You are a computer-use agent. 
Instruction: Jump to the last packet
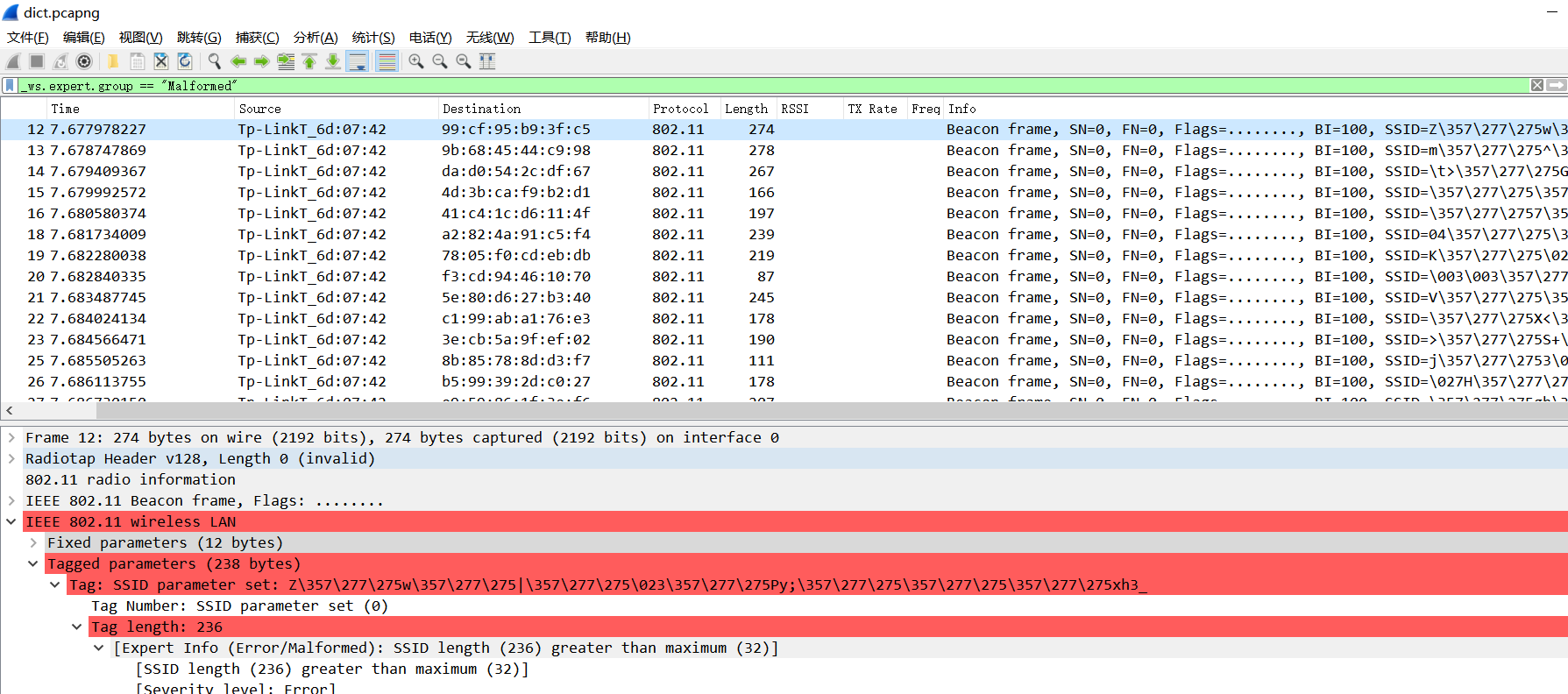[x=333, y=61]
